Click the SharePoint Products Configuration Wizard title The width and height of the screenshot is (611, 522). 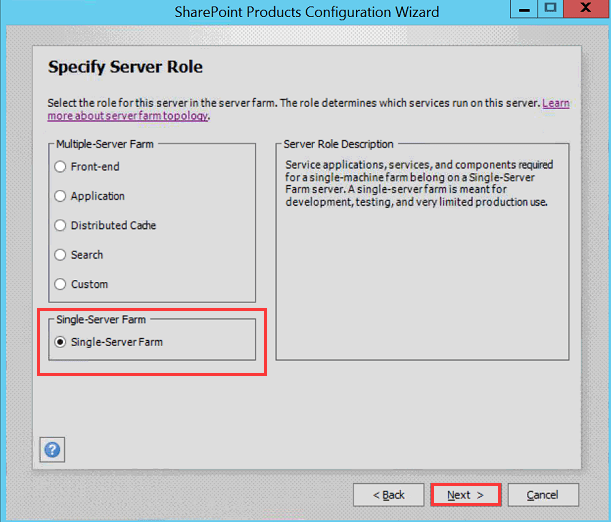(307, 12)
